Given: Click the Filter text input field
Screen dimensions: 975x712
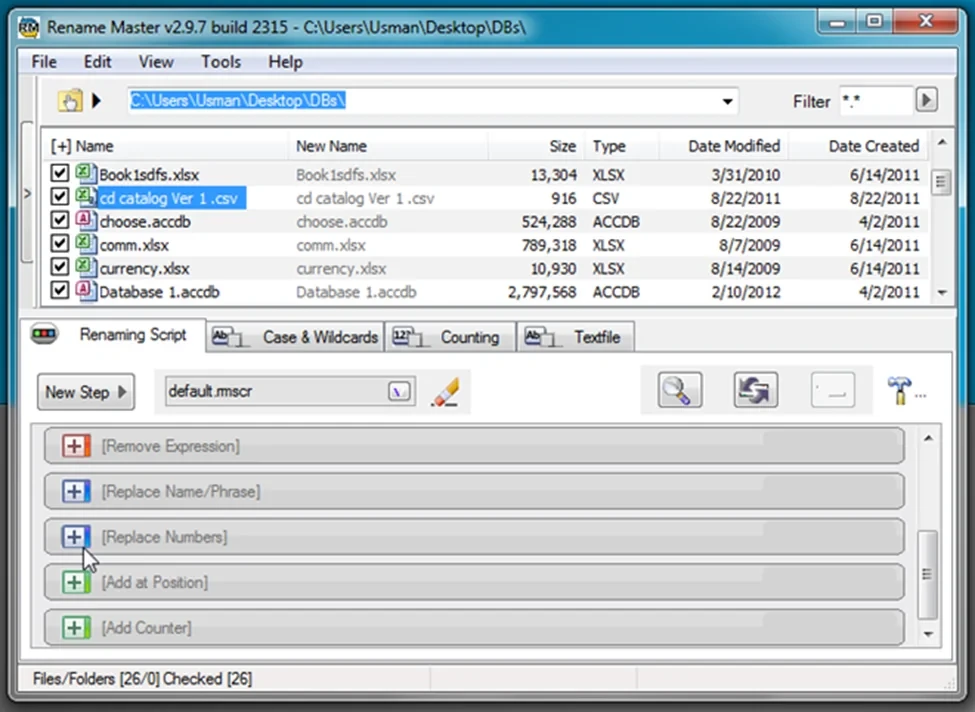Looking at the screenshot, I should click(874, 101).
